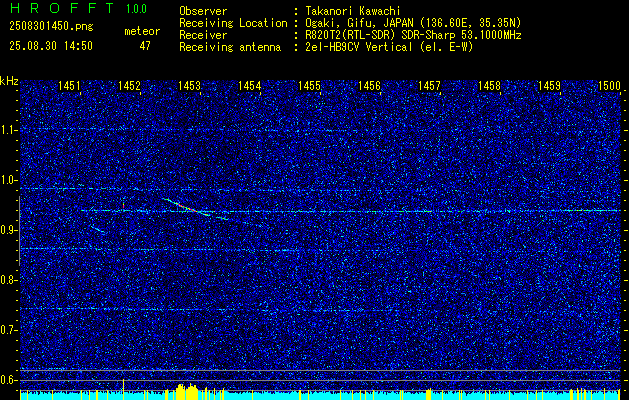629x400 pixels.
Task: Click the version number 1.0.0
Action: click(x=136, y=9)
